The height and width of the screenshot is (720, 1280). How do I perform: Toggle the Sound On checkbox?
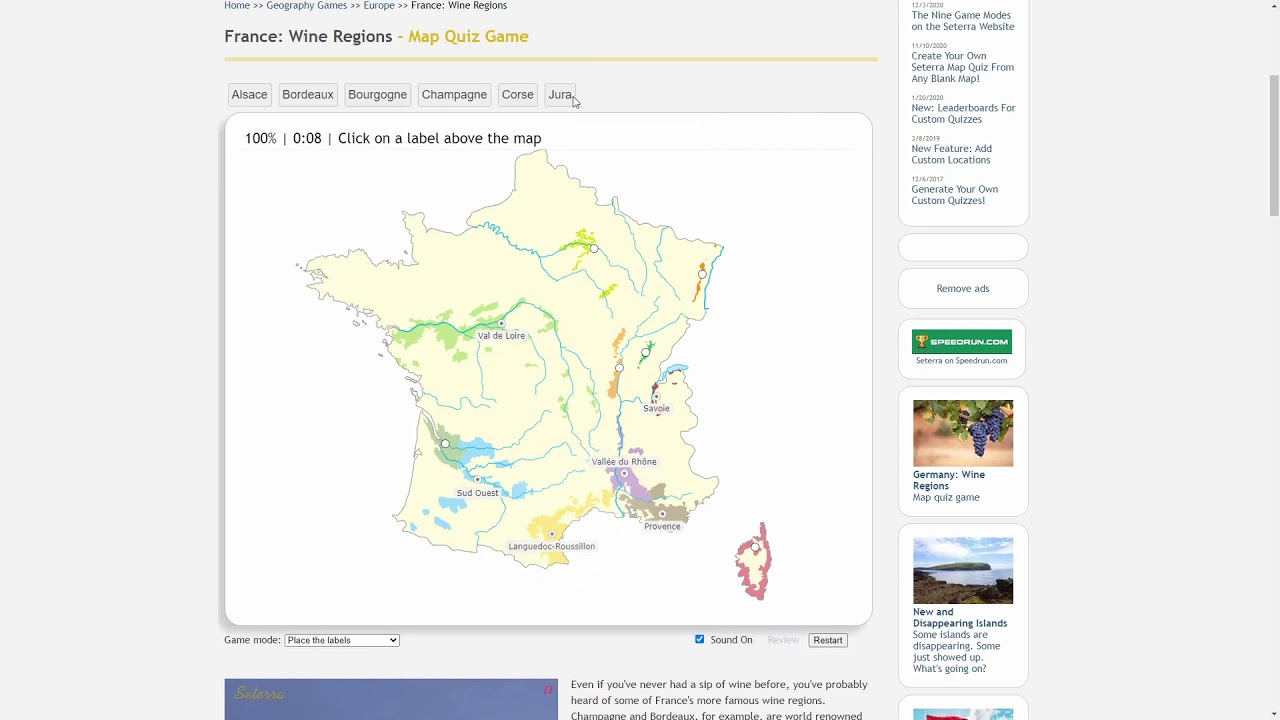(700, 639)
